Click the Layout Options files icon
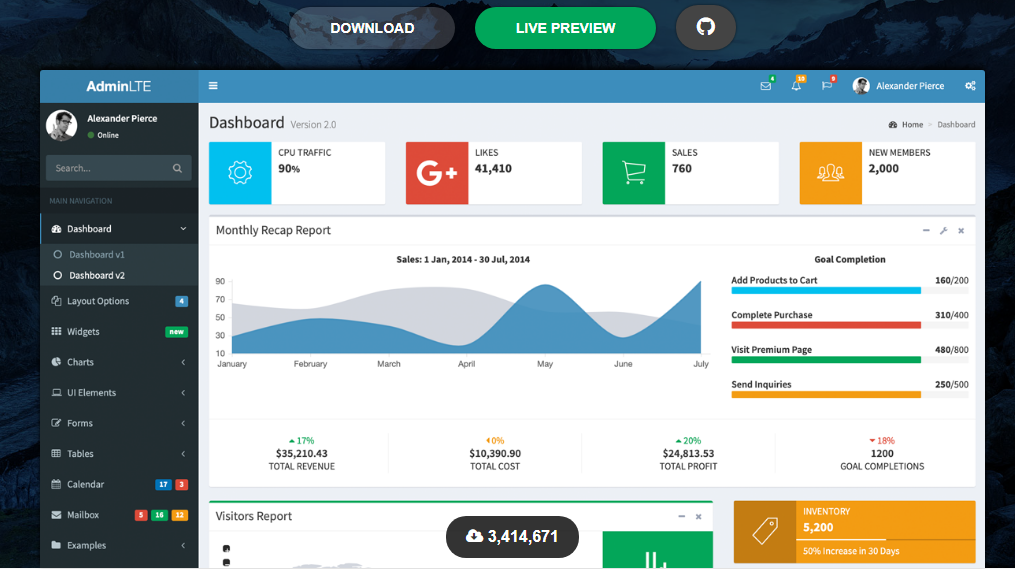This screenshot has width=1015, height=569. tap(56, 301)
